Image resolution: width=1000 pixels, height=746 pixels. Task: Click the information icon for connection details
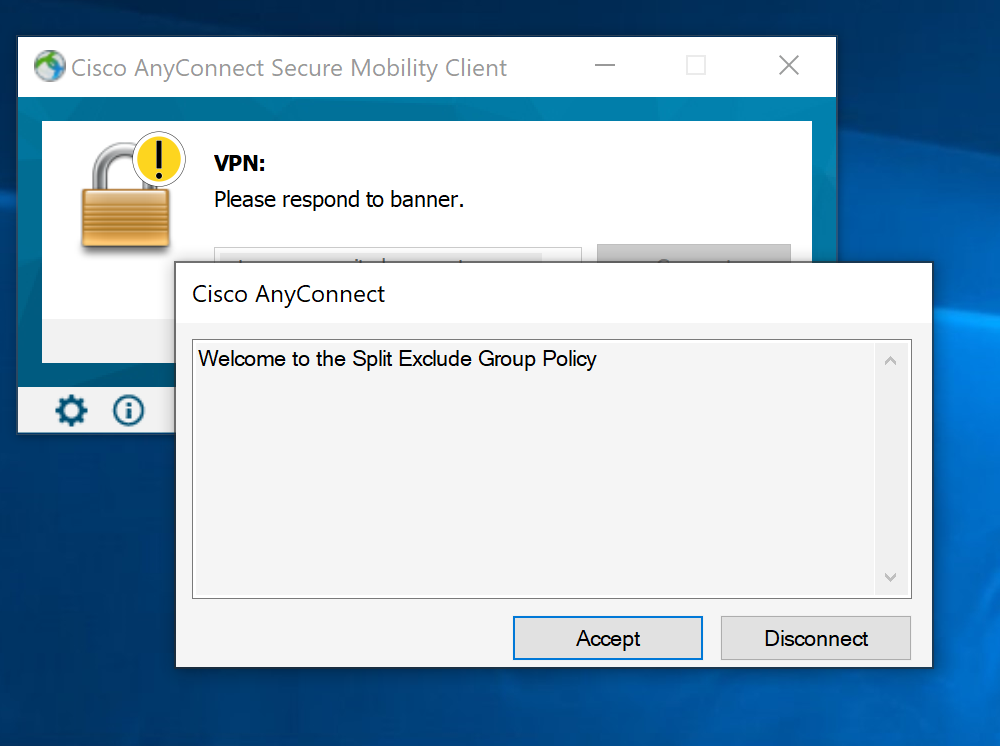click(x=128, y=410)
